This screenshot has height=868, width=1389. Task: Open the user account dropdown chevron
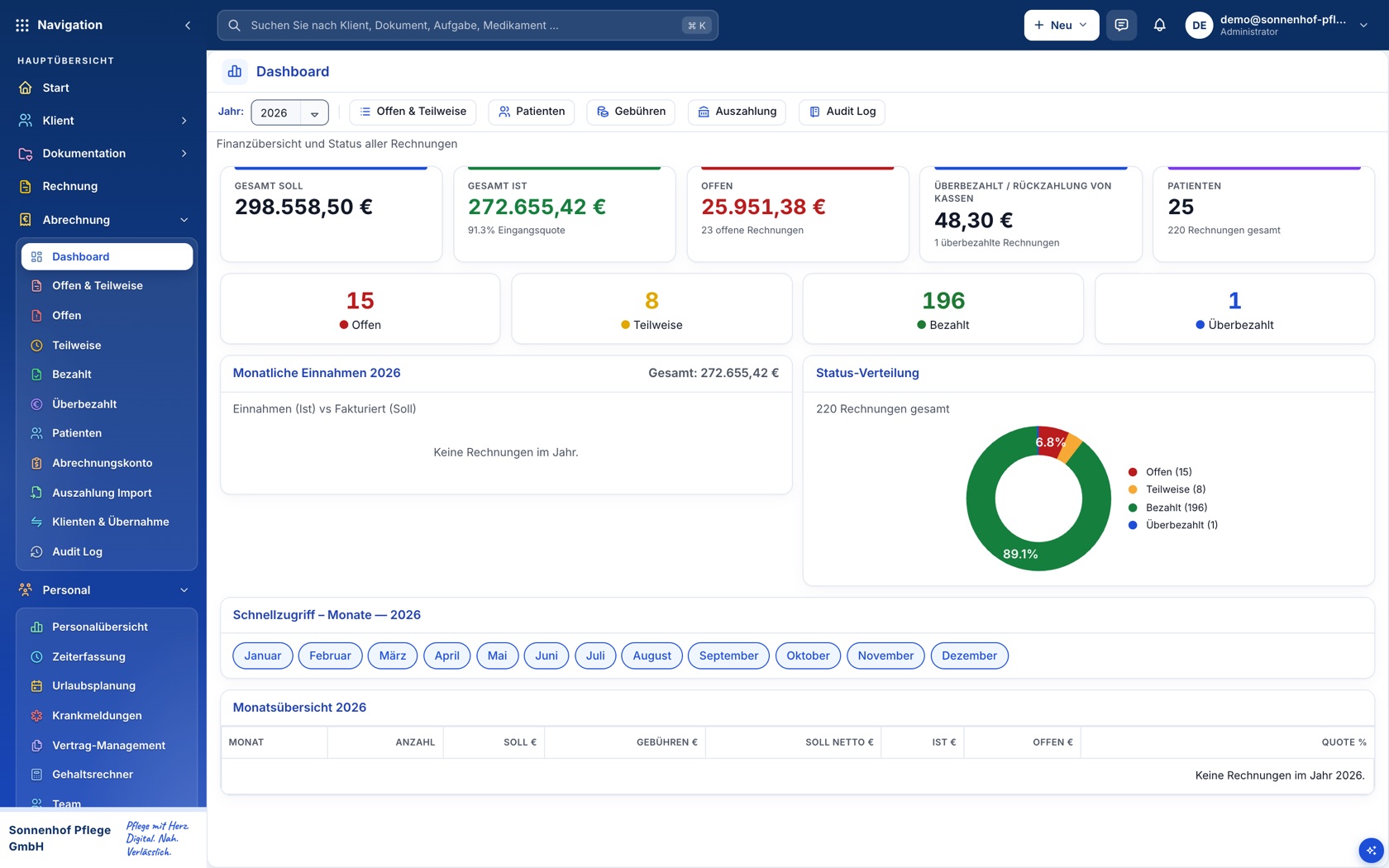pyautogui.click(x=1363, y=25)
